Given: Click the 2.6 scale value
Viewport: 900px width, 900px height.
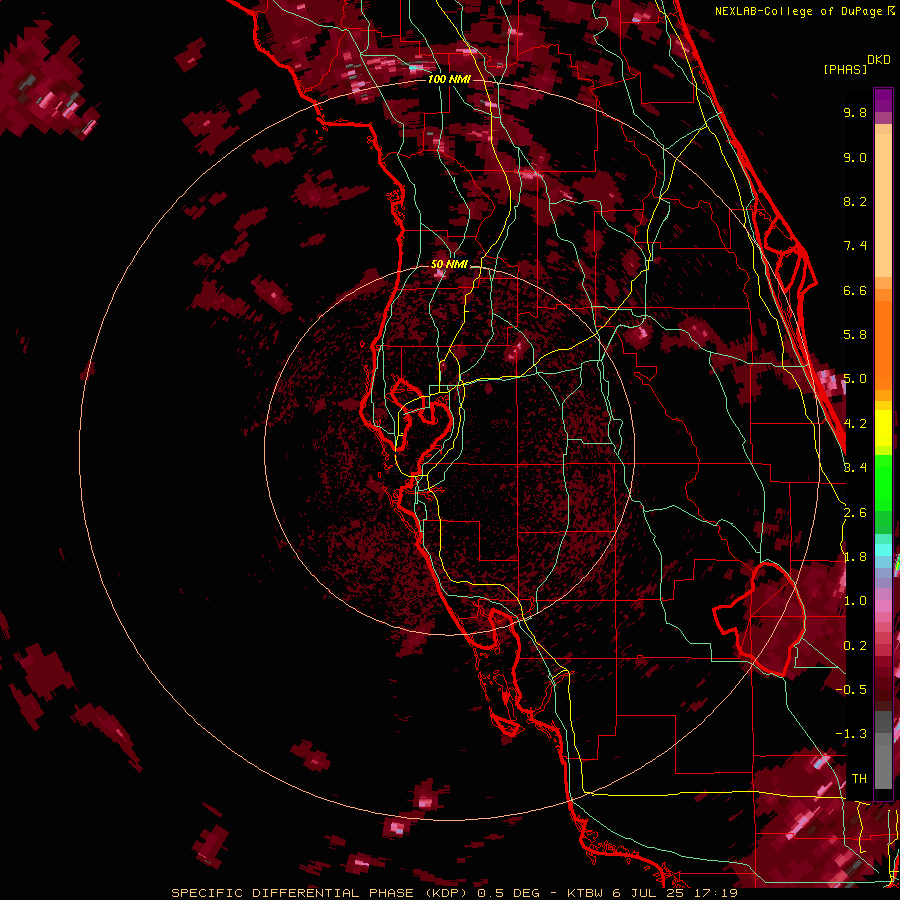Looking at the screenshot, I should pos(855,513).
